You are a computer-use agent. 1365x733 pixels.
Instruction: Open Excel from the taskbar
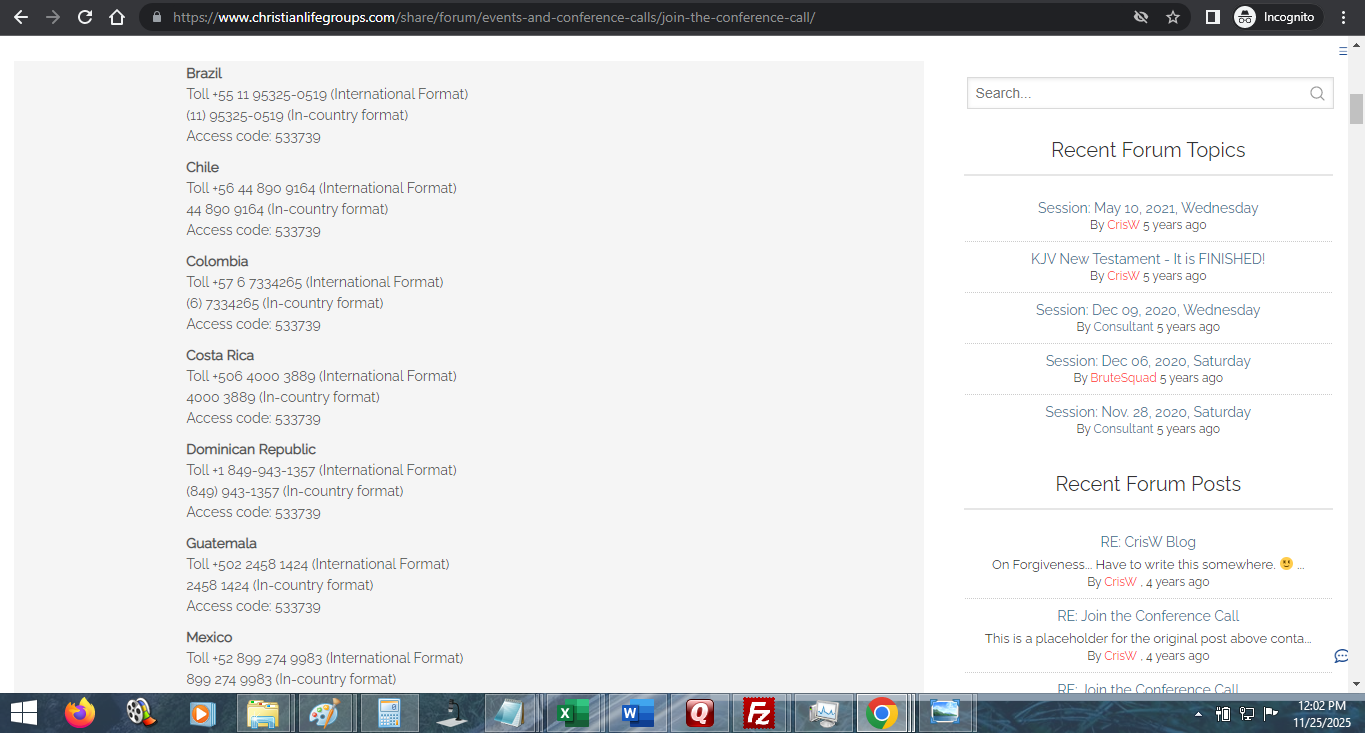(572, 713)
